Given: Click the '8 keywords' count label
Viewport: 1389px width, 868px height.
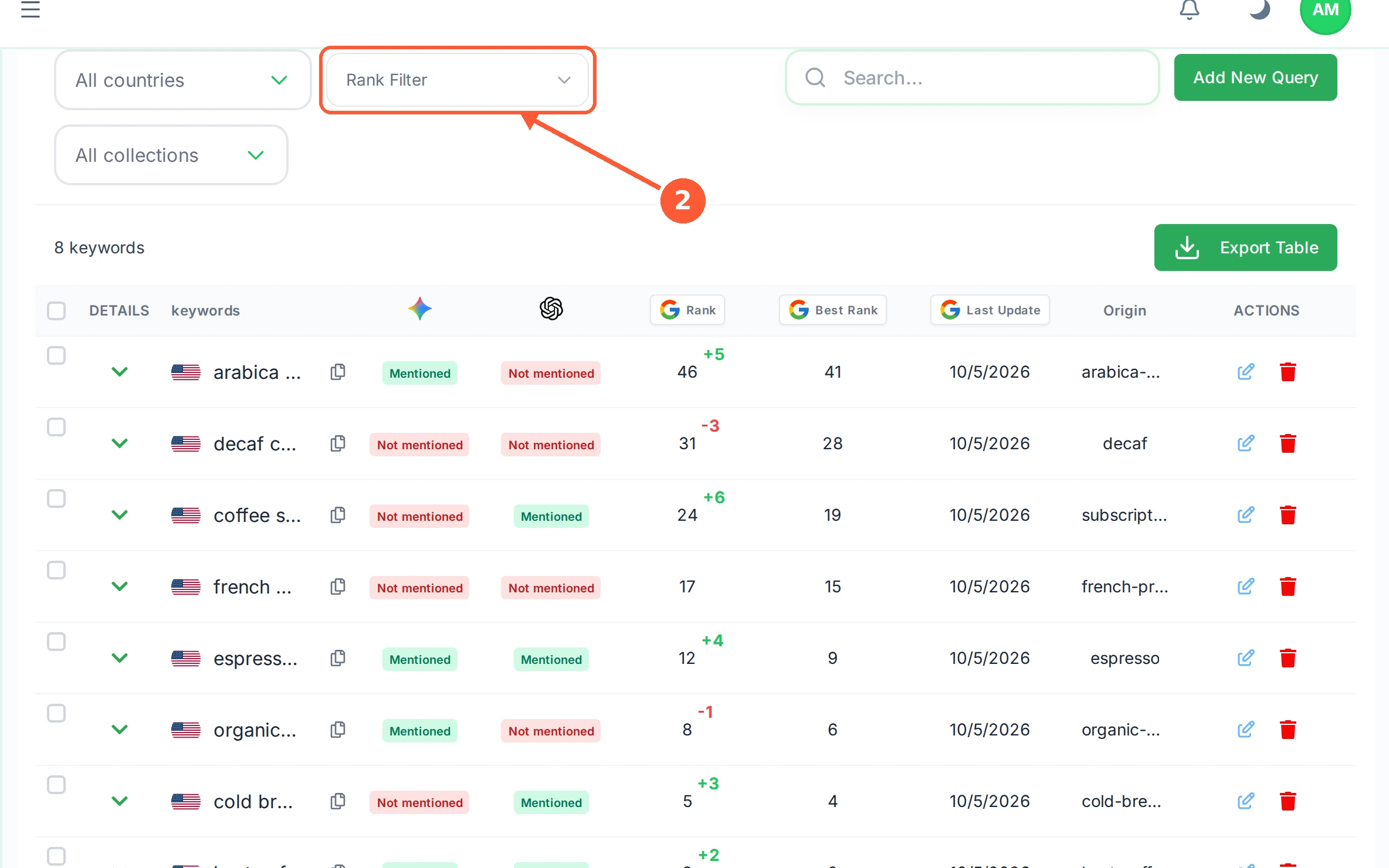Looking at the screenshot, I should click(x=99, y=247).
